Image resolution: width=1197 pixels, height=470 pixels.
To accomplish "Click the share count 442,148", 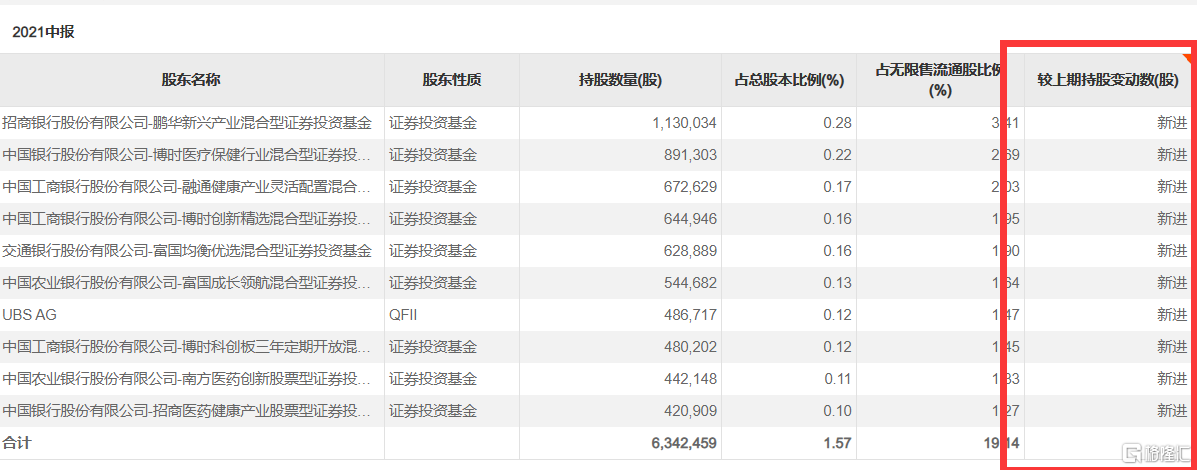I will point(692,379).
